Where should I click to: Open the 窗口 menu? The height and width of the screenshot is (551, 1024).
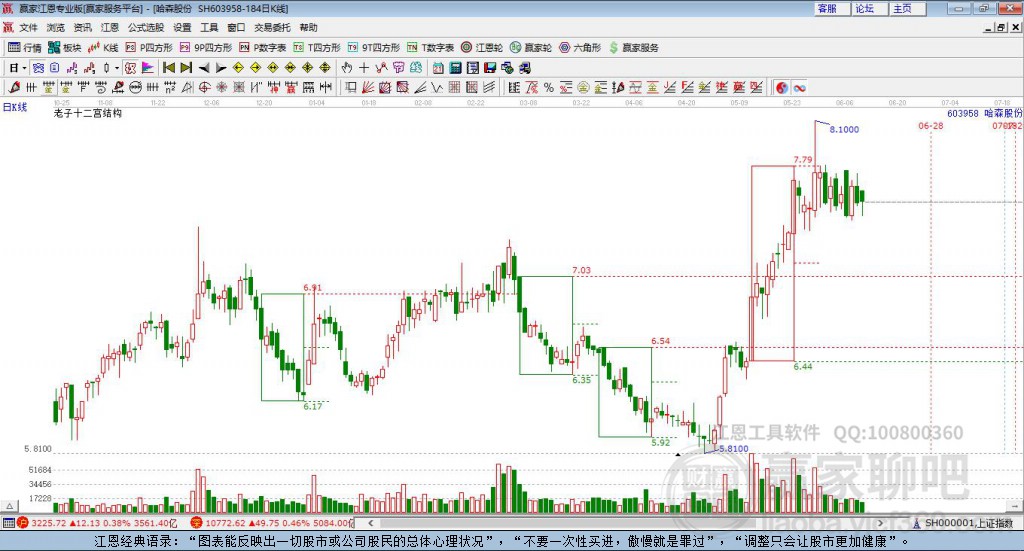[x=236, y=27]
